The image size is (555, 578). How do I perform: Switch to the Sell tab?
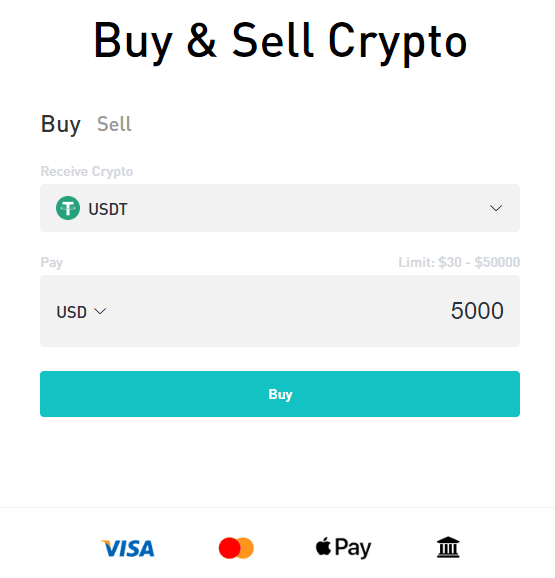pyautogui.click(x=114, y=124)
